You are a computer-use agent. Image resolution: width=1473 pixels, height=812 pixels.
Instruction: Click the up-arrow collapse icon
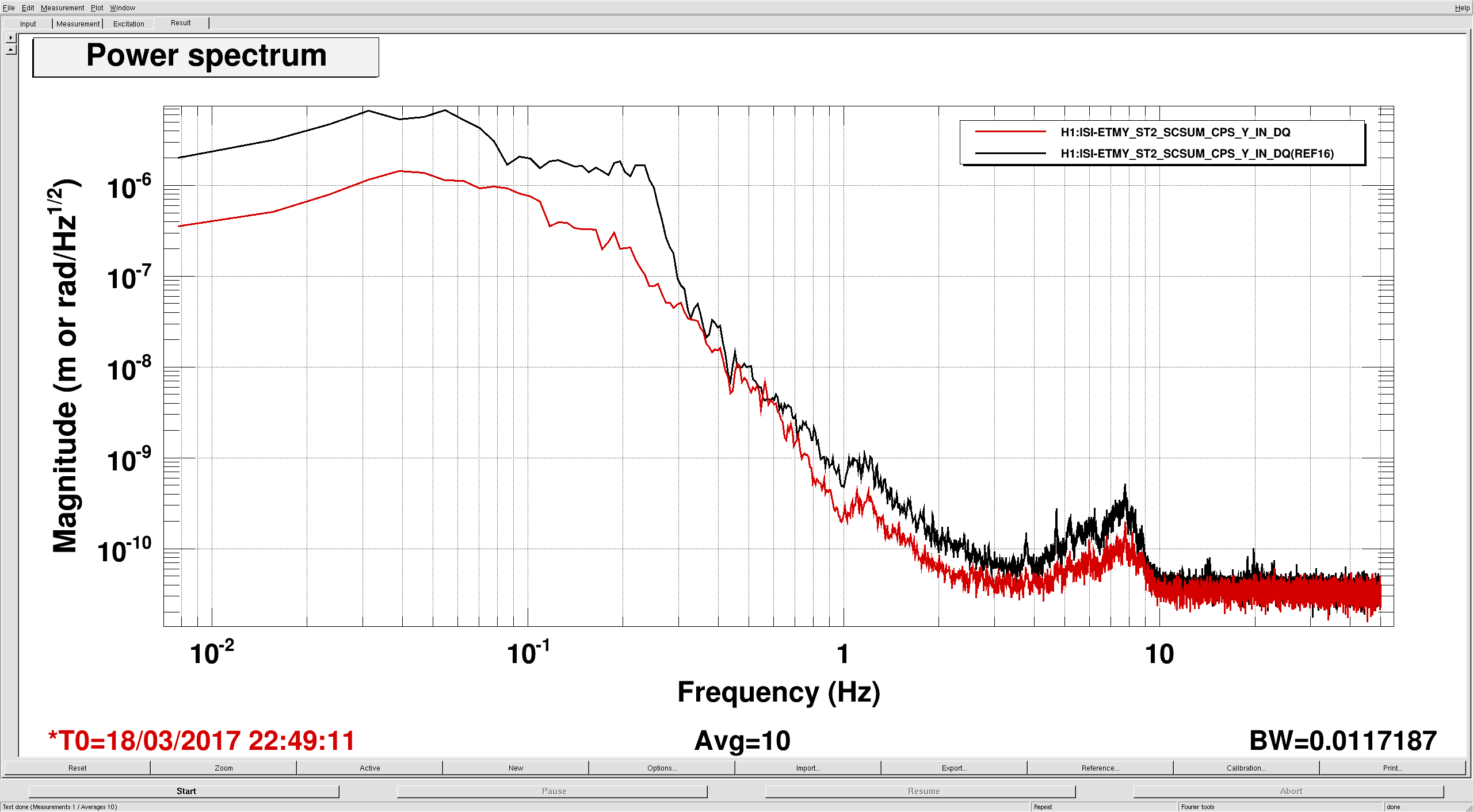click(x=10, y=50)
